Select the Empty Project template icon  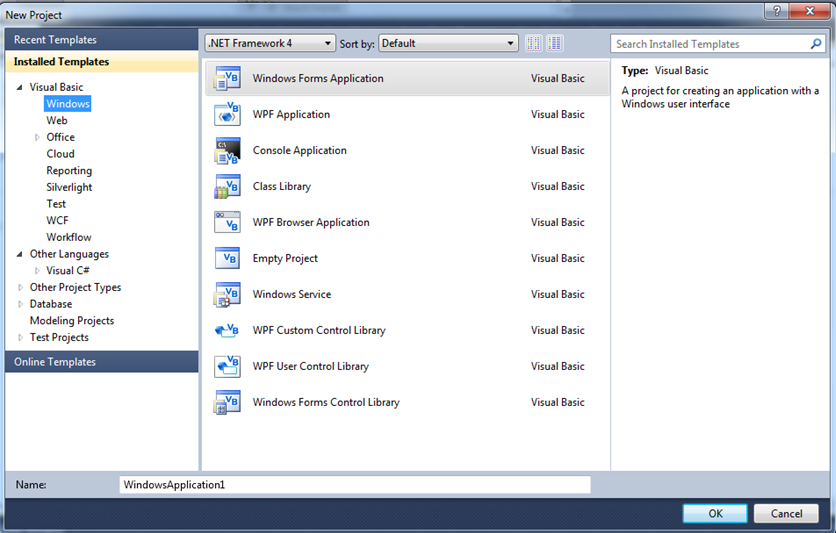pos(227,259)
